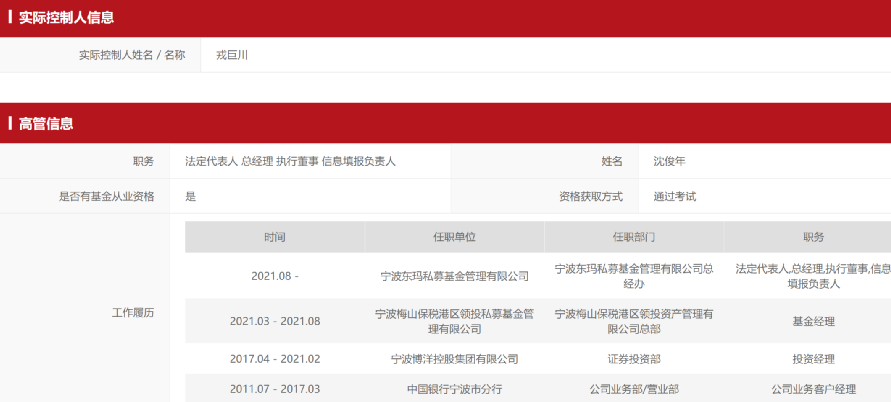Click the 中国银行宁波市分行 employer cell
This screenshot has height=402, width=891.
[454, 388]
